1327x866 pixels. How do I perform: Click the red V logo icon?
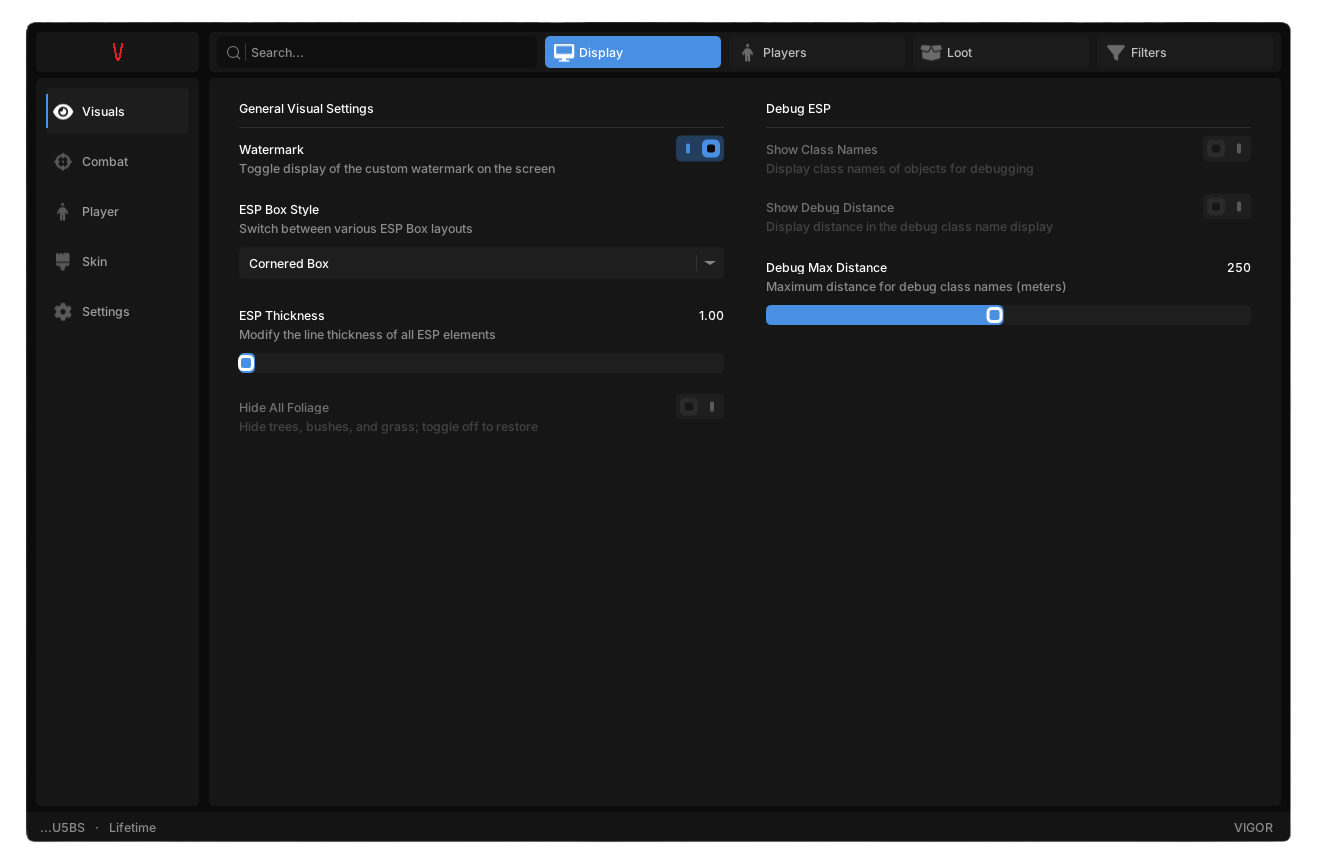tap(118, 52)
